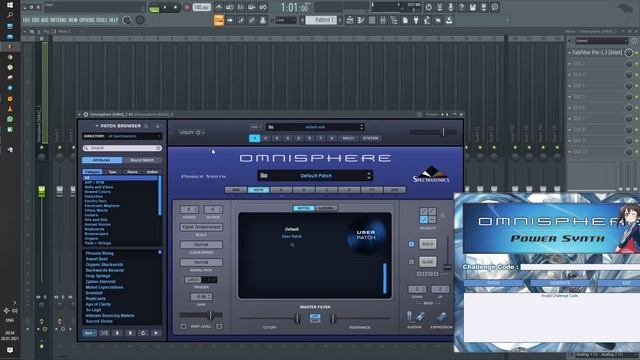This screenshot has width=640, height=360.
Task: Open the Directory dropdown in Patch Browser
Action: pyautogui.click(x=122, y=136)
